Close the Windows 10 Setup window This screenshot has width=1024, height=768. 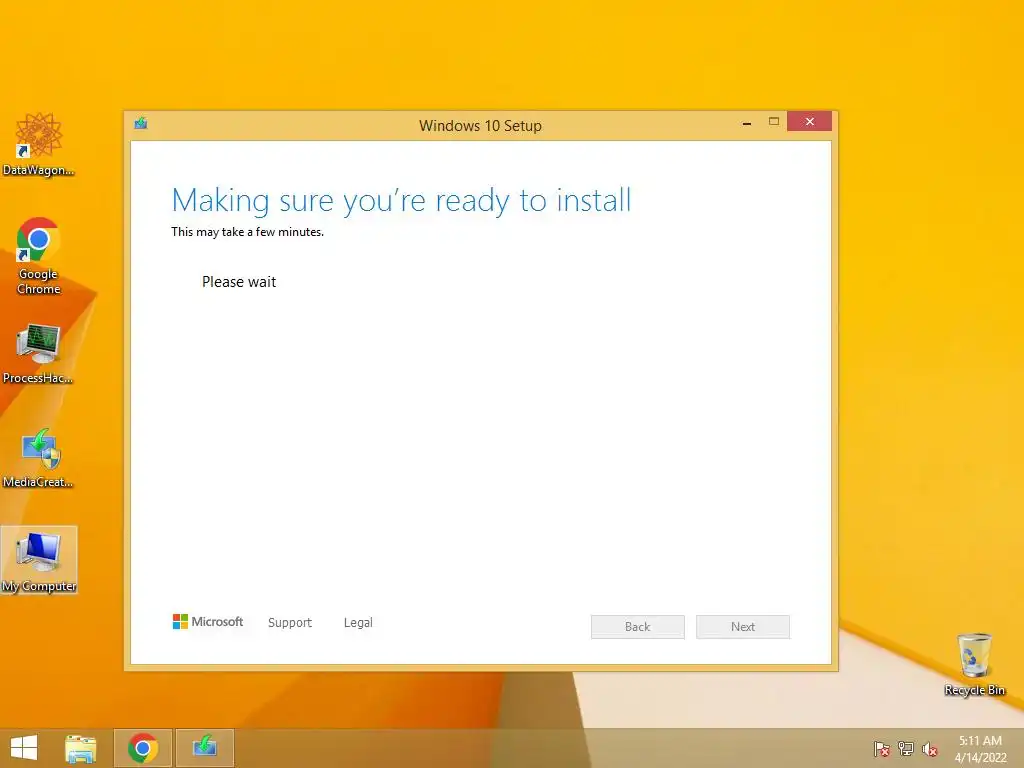click(x=809, y=121)
